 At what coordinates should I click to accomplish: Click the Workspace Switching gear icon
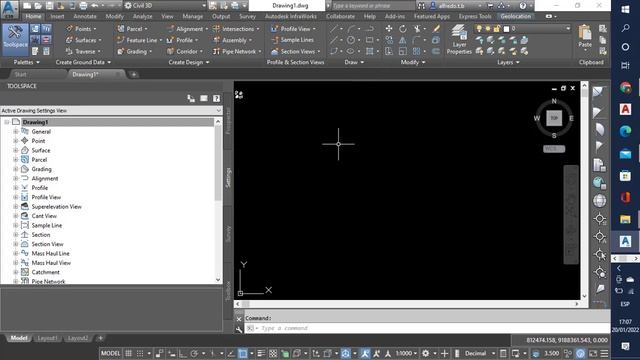point(425,353)
